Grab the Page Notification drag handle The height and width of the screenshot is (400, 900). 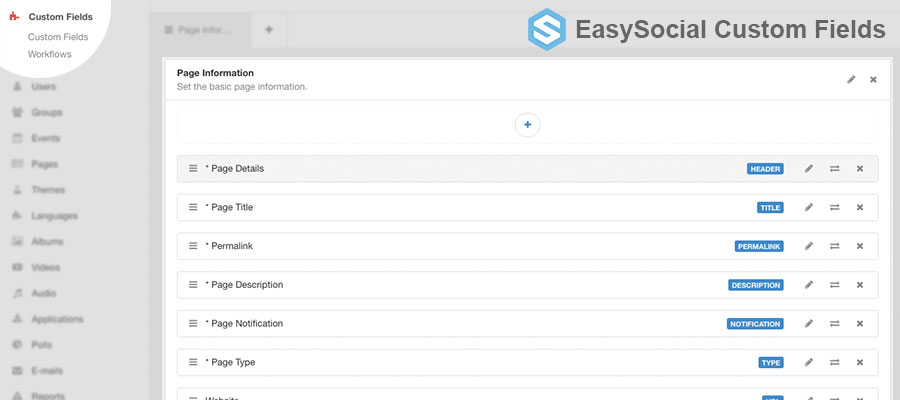(x=193, y=324)
